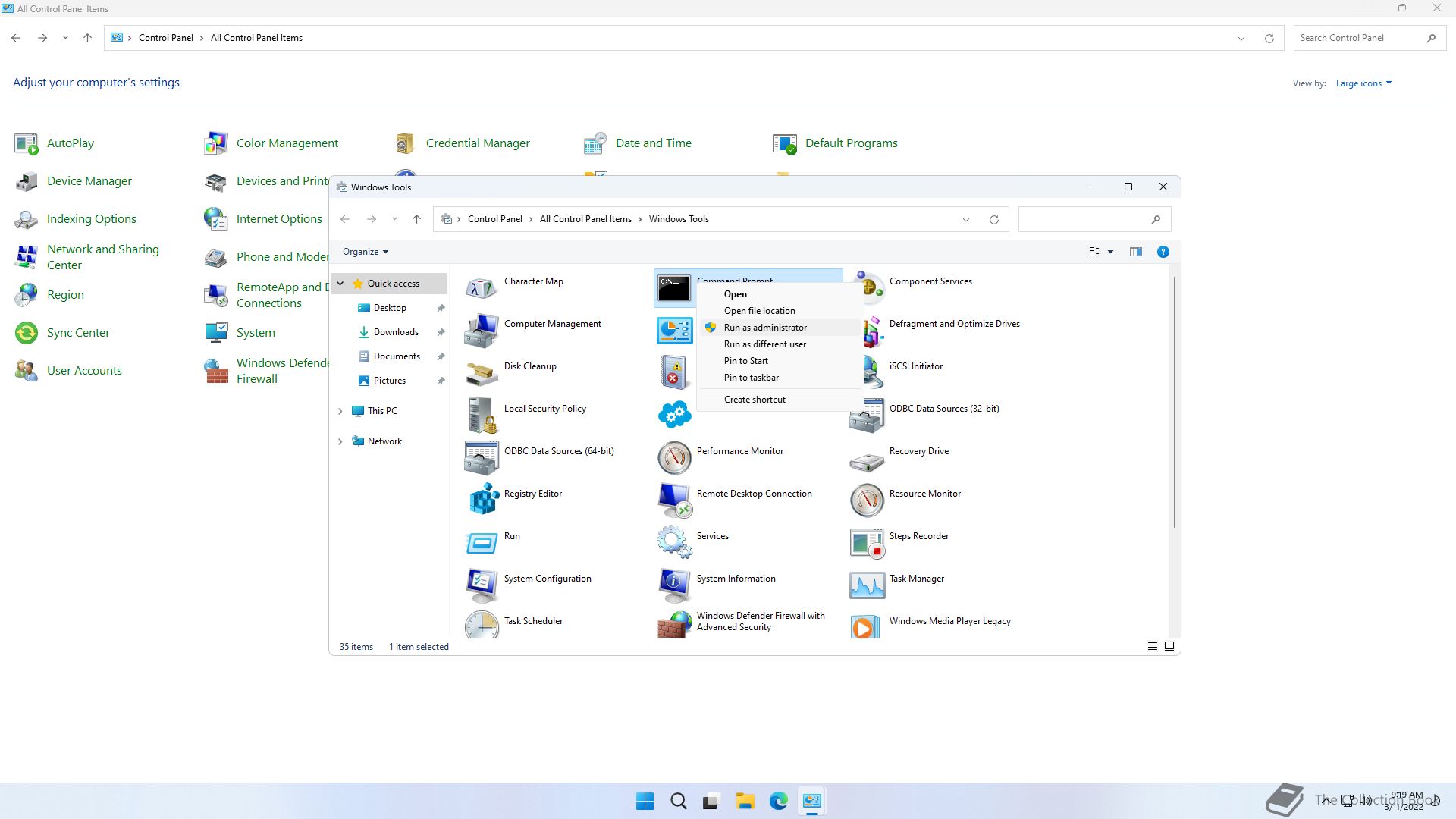Open the Run tool icon
The image size is (1456, 819).
[482, 543]
